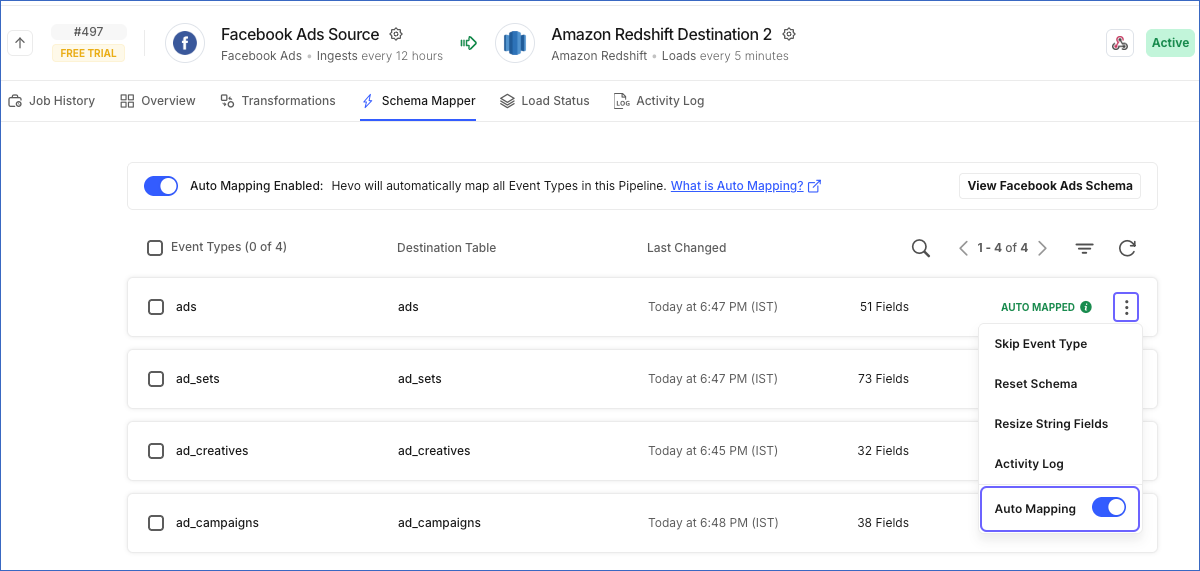Open Amazon Redshift Destination settings gear

[789, 35]
